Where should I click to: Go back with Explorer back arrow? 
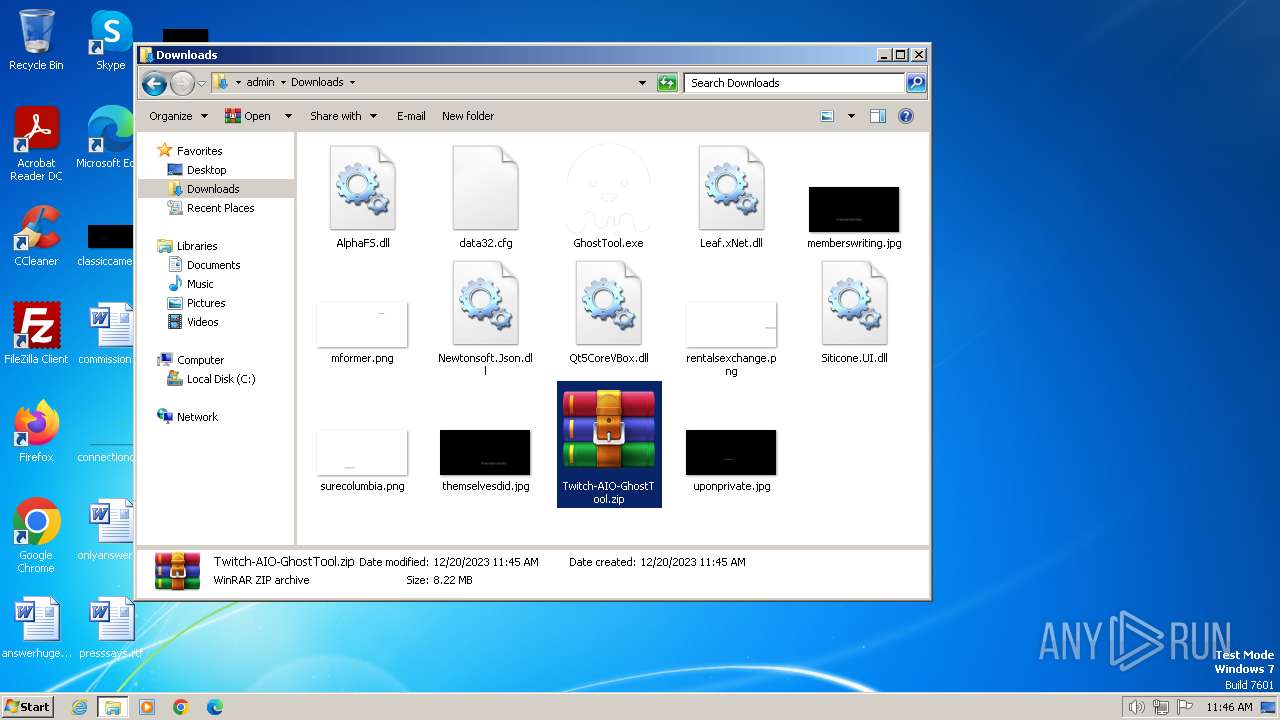coord(154,83)
